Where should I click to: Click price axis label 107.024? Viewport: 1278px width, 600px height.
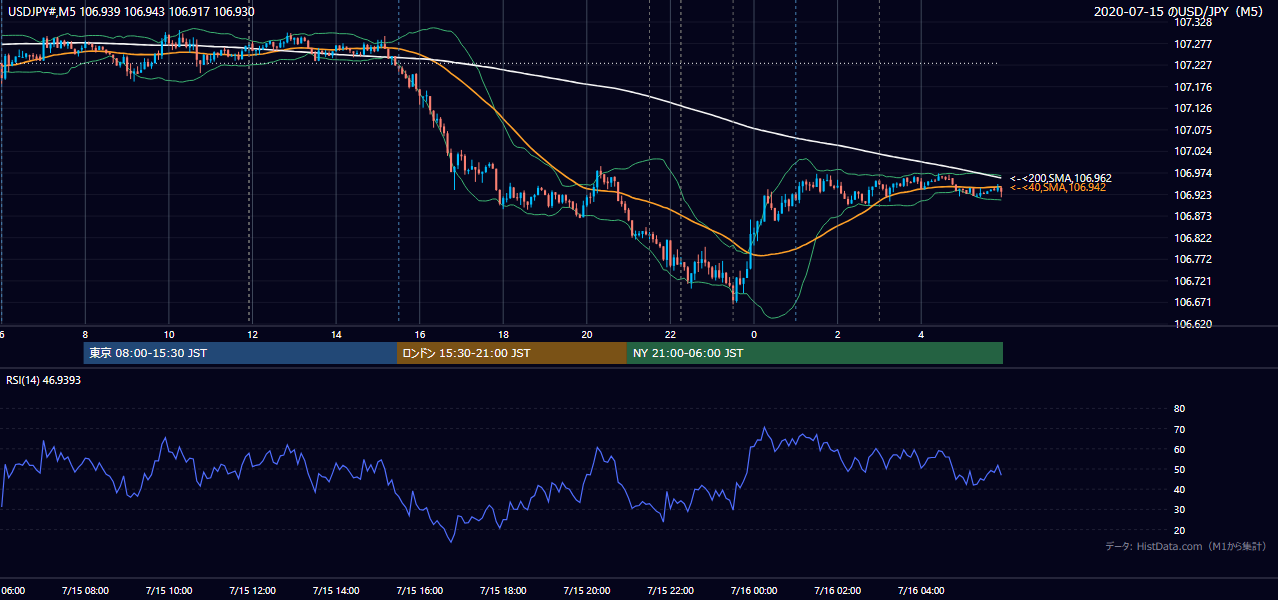pos(1193,151)
